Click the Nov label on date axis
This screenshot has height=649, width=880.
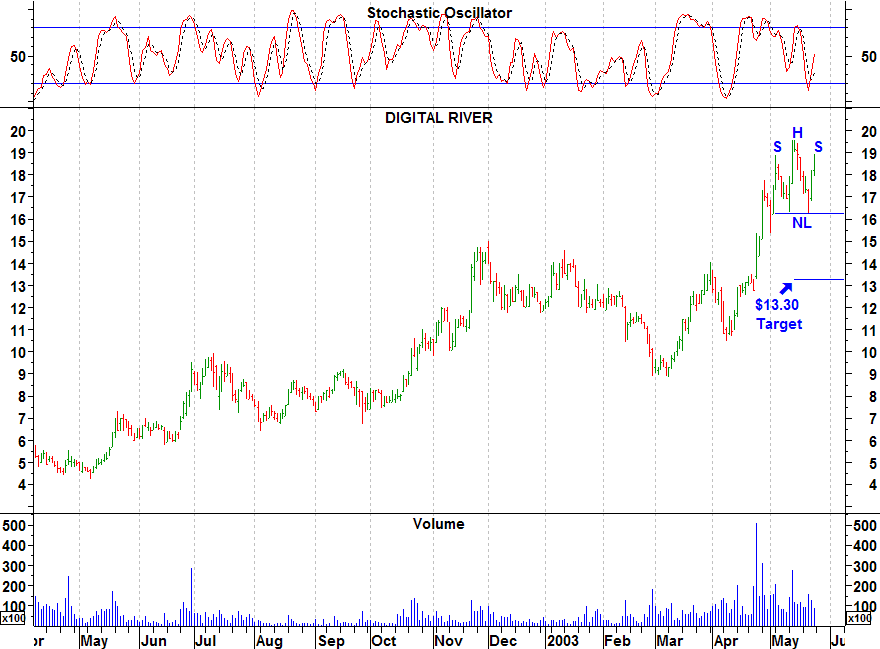pos(448,641)
